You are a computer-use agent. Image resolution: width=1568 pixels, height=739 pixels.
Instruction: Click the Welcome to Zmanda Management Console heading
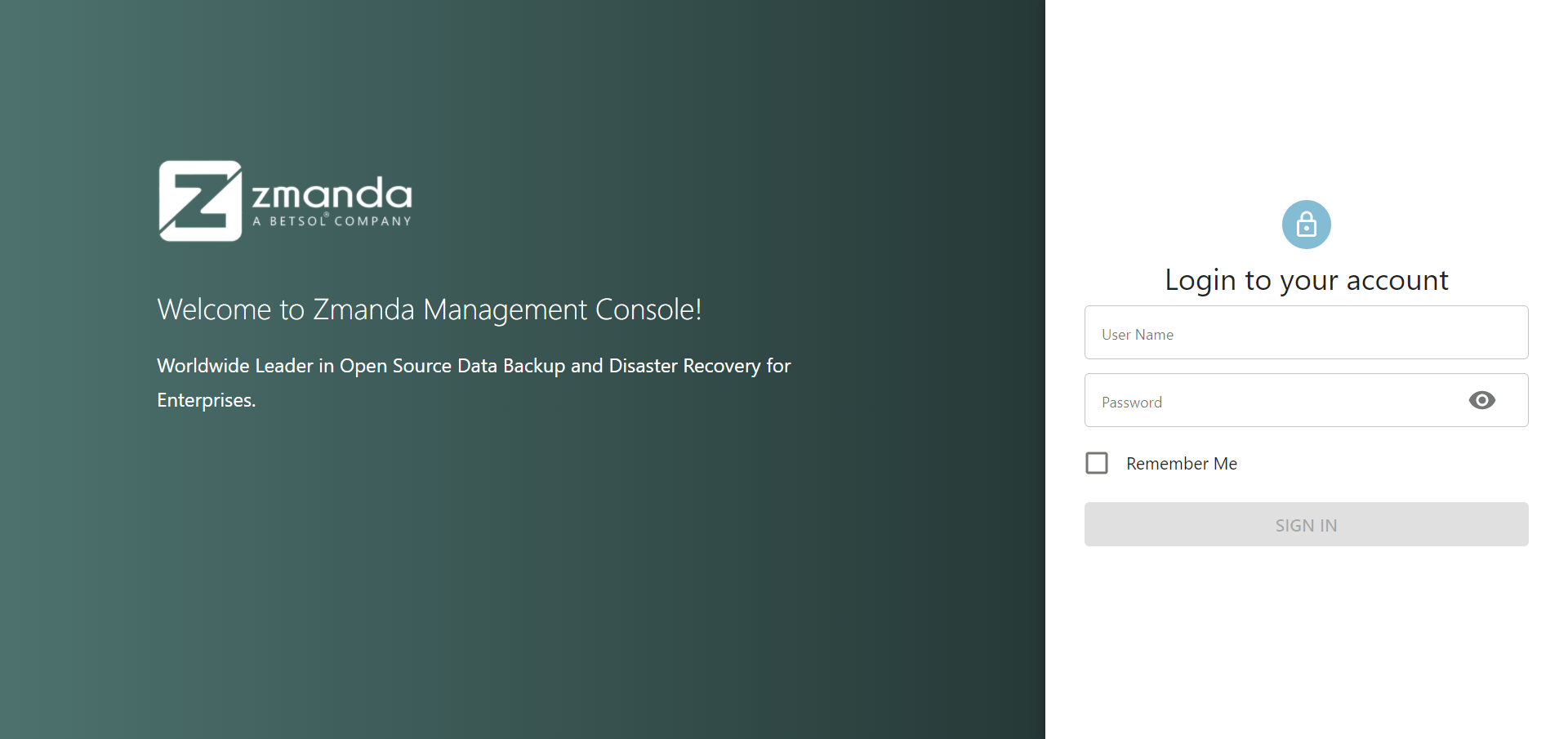429,309
